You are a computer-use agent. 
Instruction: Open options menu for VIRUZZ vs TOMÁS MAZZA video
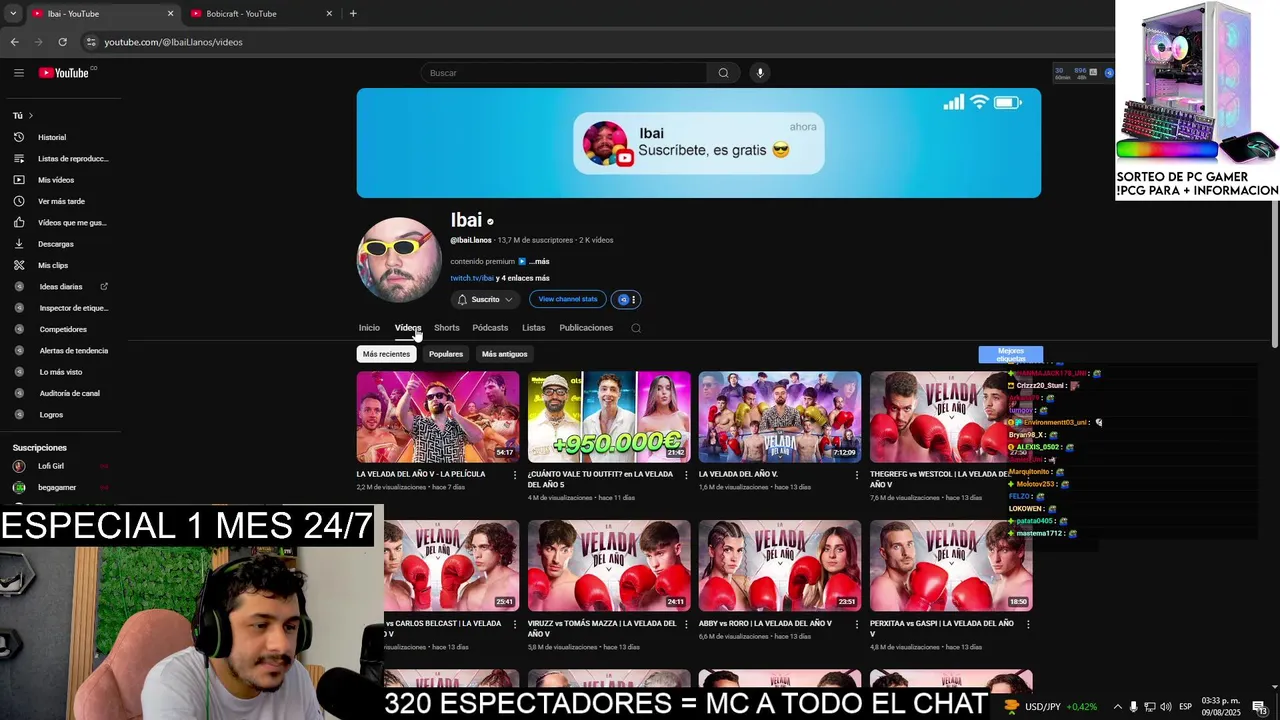[x=685, y=624]
